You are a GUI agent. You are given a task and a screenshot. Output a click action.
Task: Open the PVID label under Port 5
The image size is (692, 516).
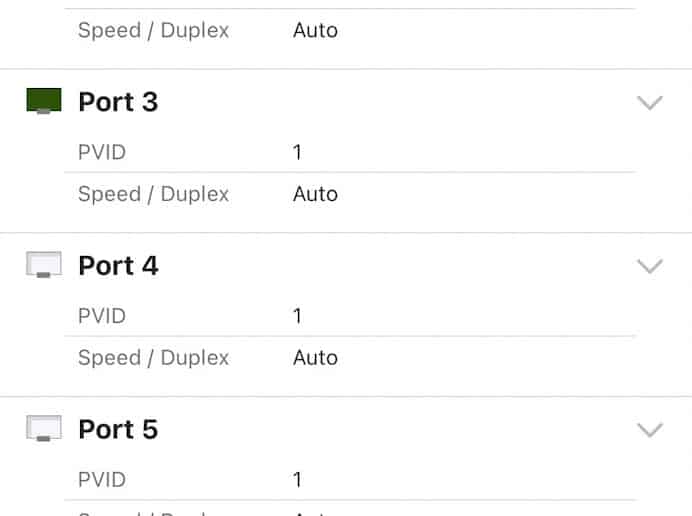pyautogui.click(x=102, y=480)
